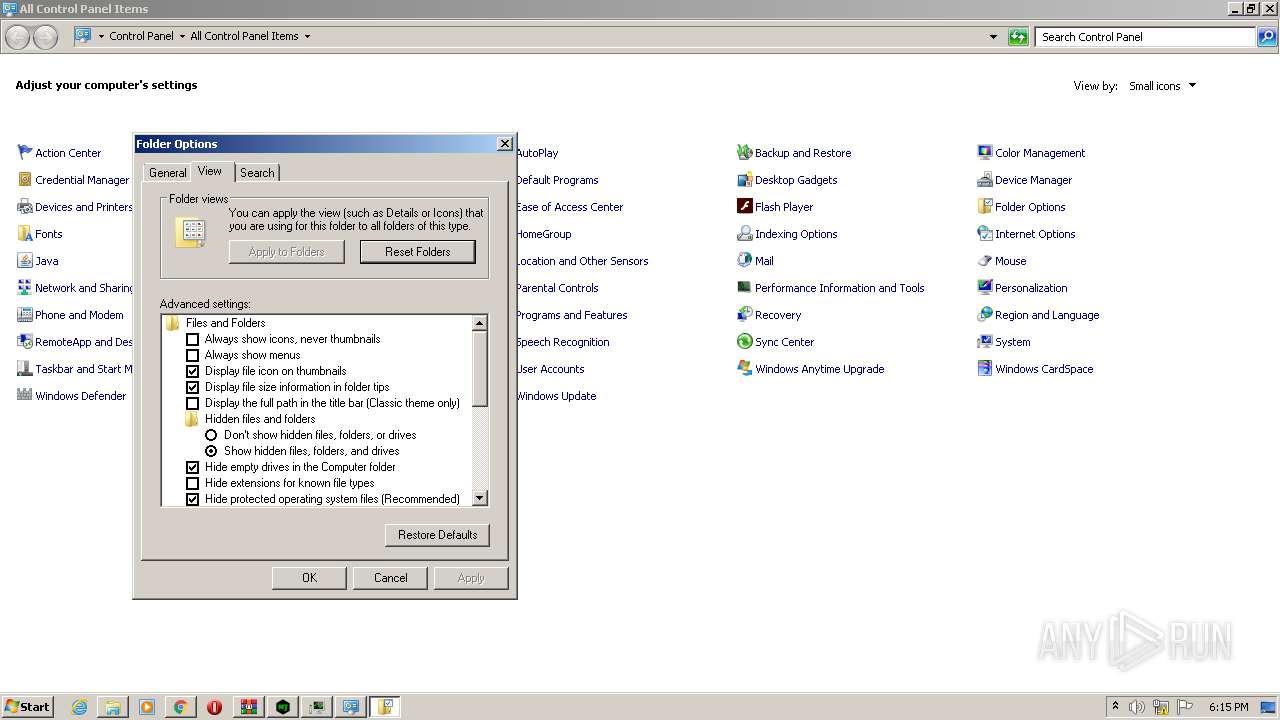1280x720 pixels.
Task: Check the 'Always show menus' option
Action: click(193, 355)
